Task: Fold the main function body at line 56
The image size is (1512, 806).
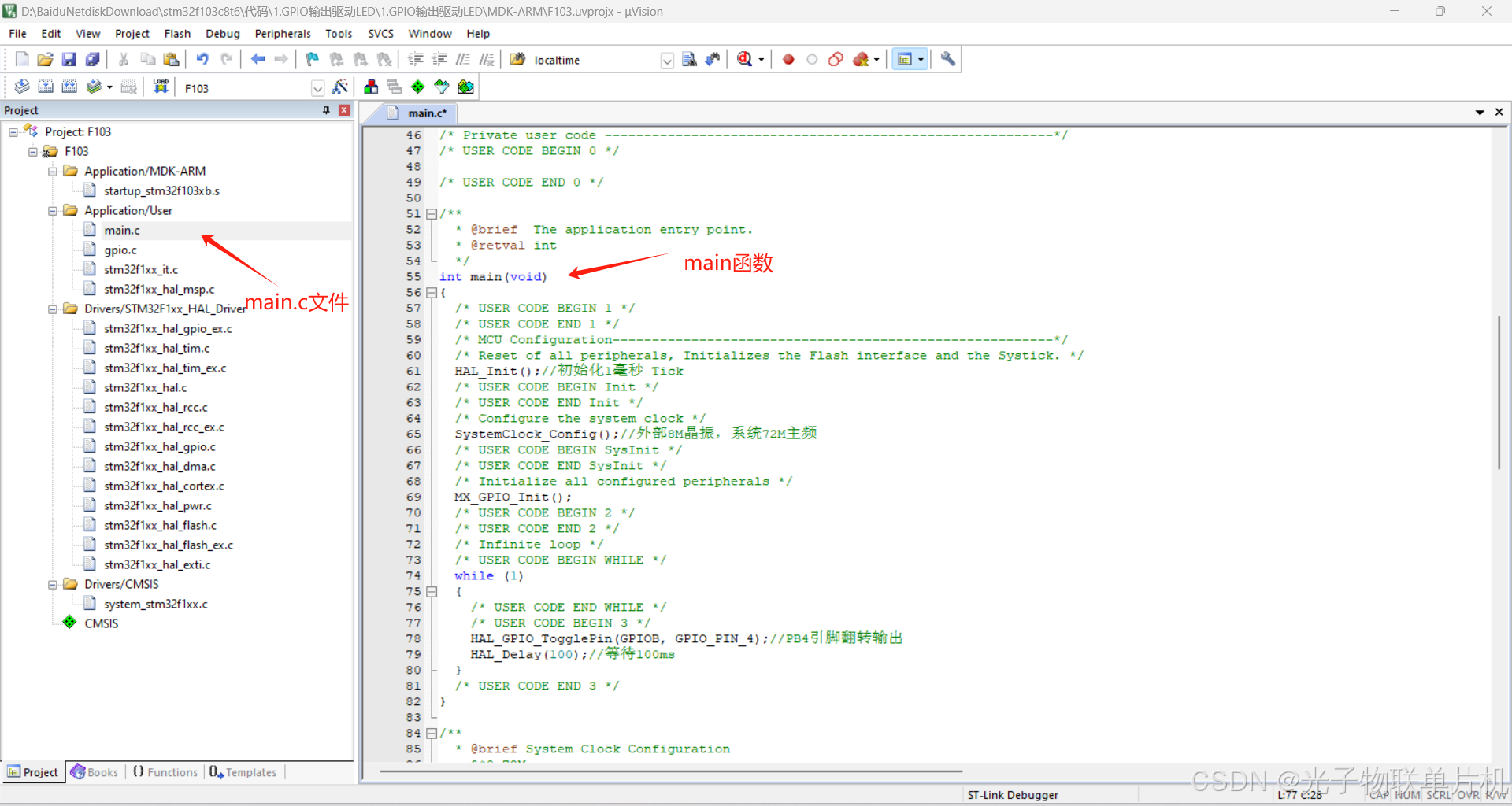Action: (431, 293)
